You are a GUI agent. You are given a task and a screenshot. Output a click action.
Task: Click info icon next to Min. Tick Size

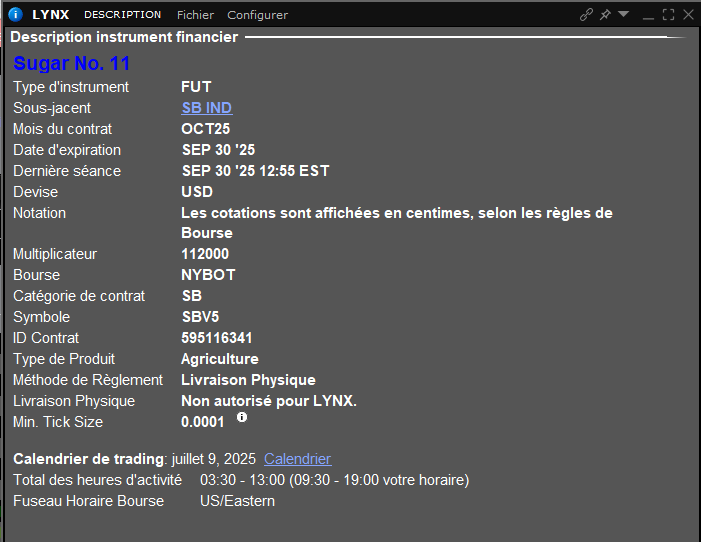(241, 417)
